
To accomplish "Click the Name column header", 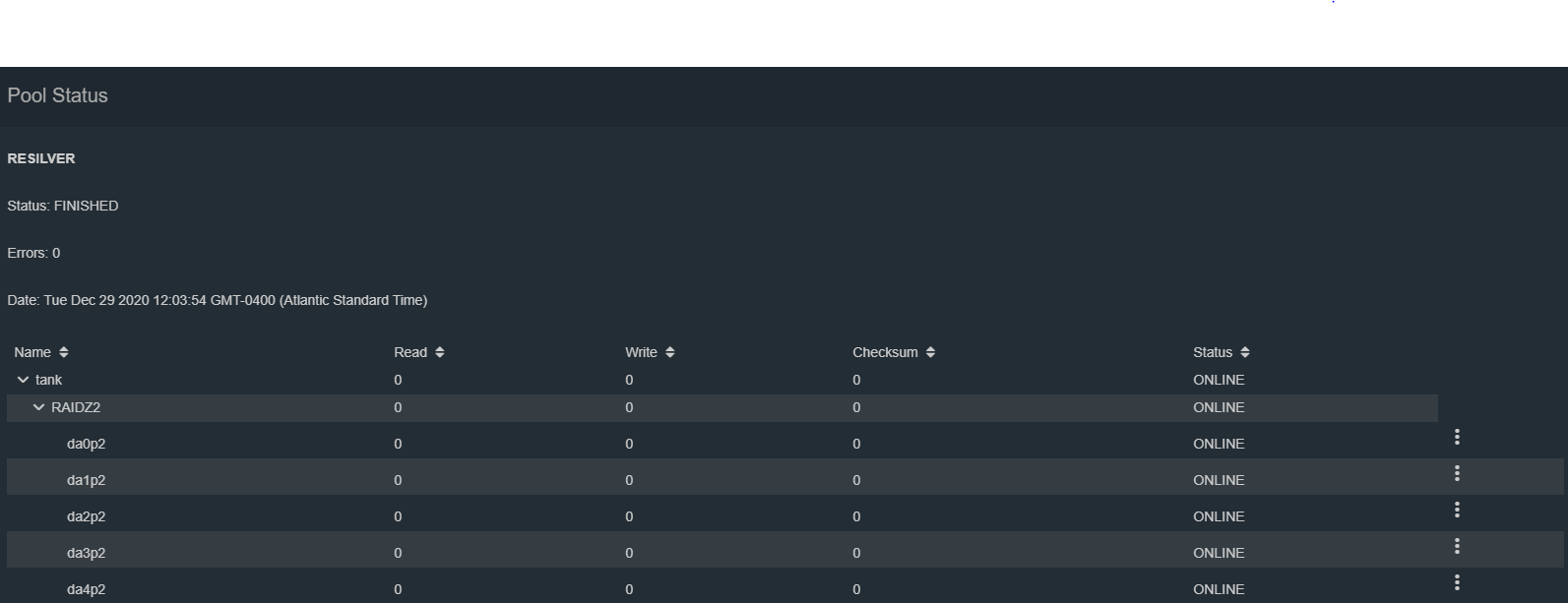I will point(32,352).
